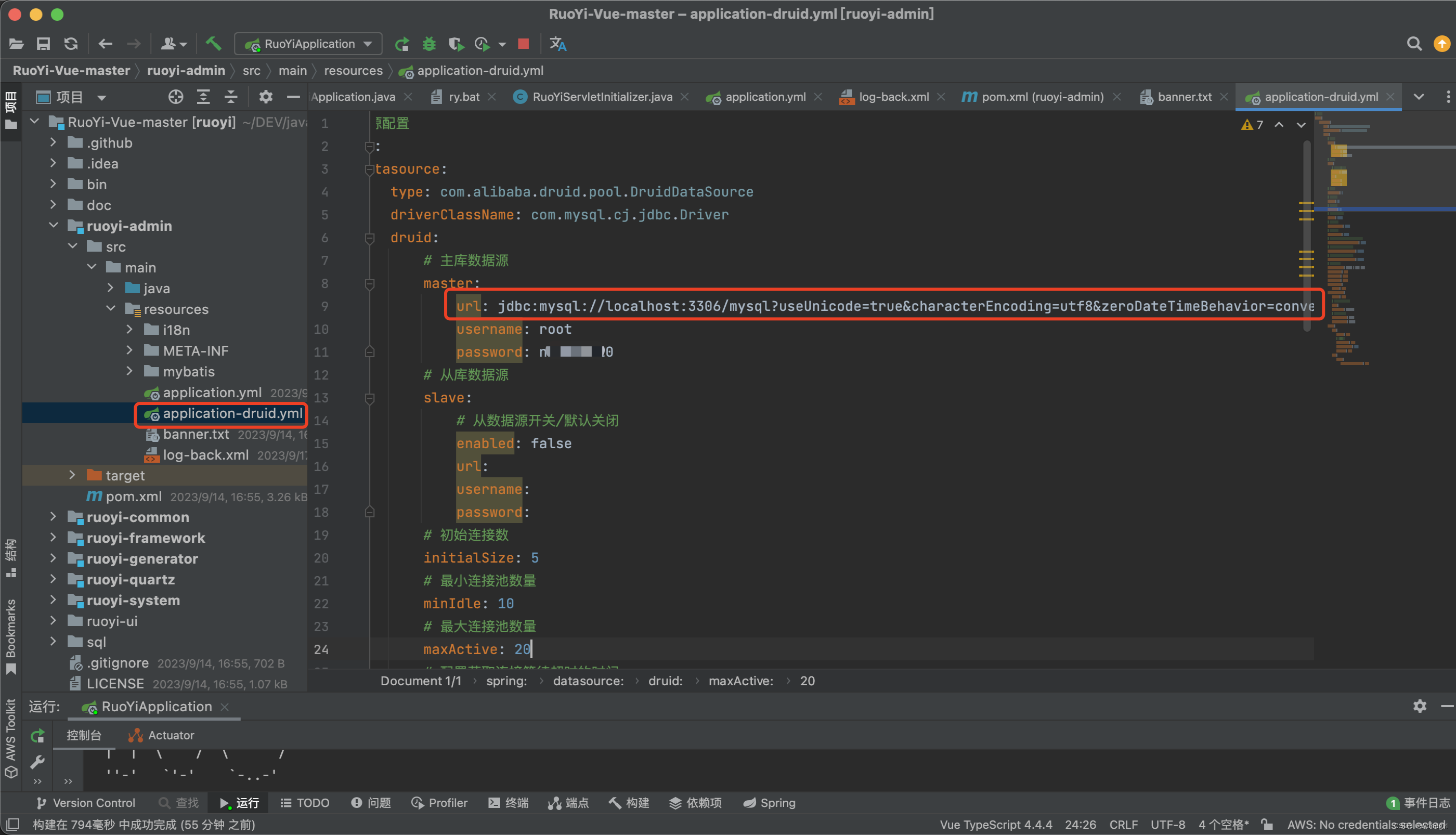Image resolution: width=1456 pixels, height=835 pixels.
Task: Open project panel gear settings
Action: pos(265,97)
